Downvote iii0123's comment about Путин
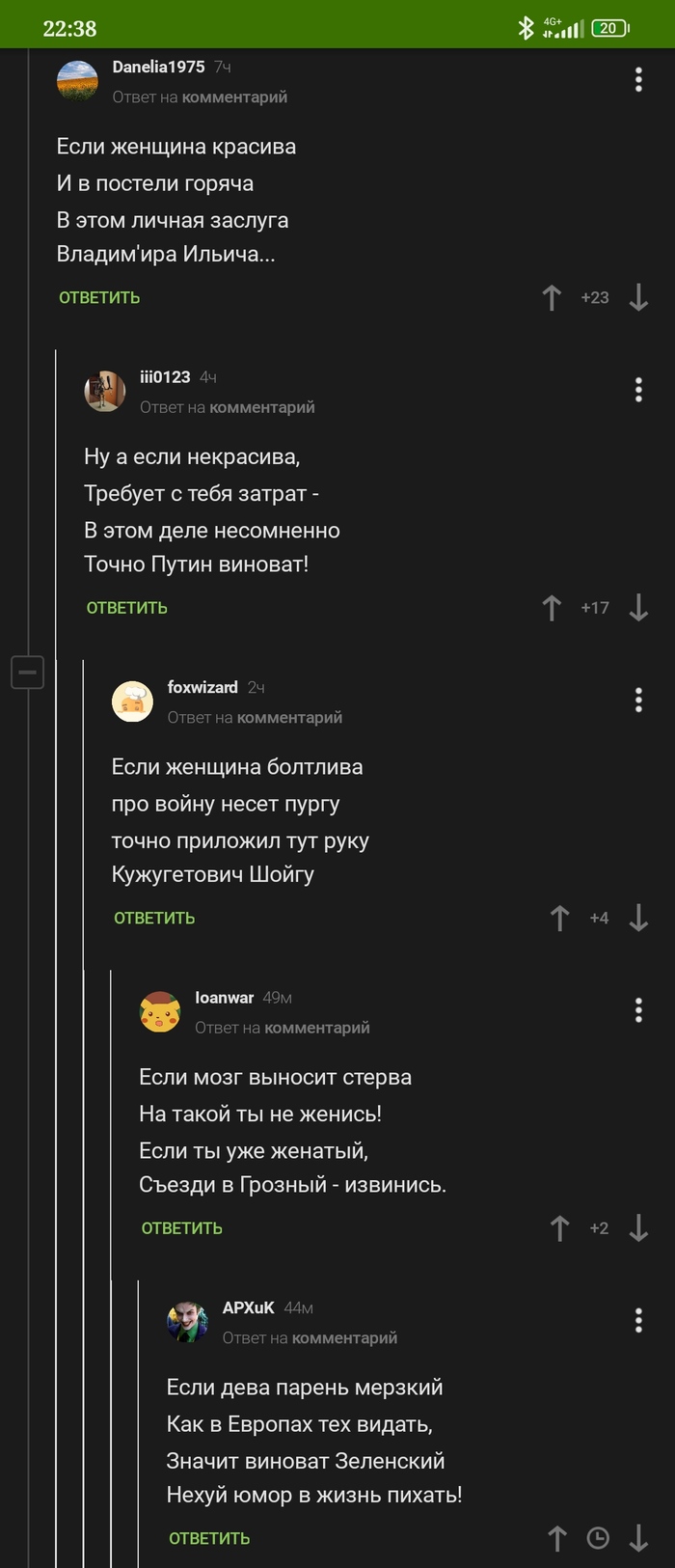Viewport: 675px width, 1568px height. point(639,608)
